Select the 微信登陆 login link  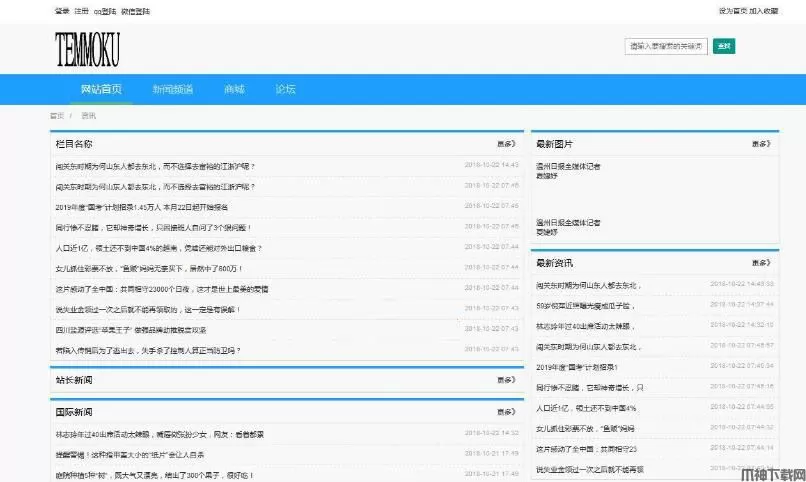[x=135, y=11]
